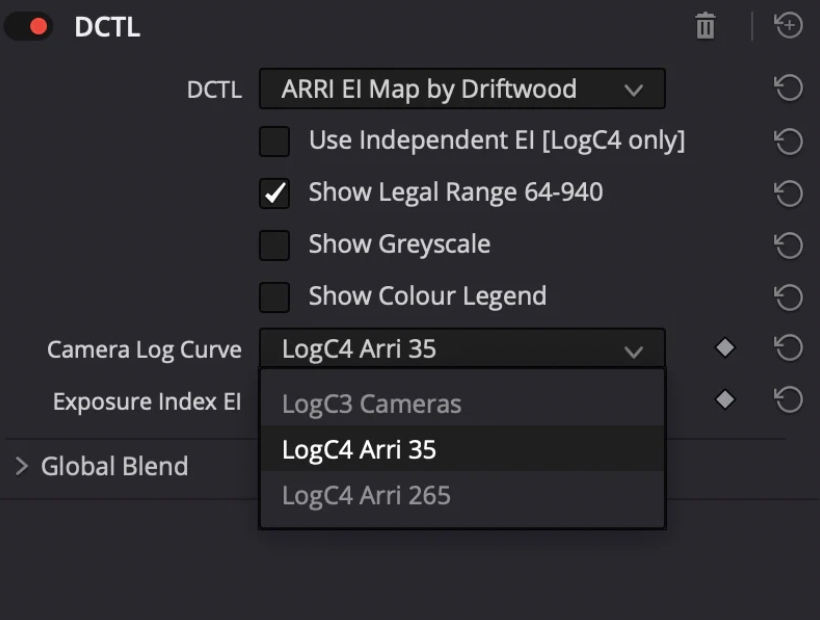820x620 pixels.
Task: Tick the Show Colour Legend checkbox
Action: [x=274, y=297]
